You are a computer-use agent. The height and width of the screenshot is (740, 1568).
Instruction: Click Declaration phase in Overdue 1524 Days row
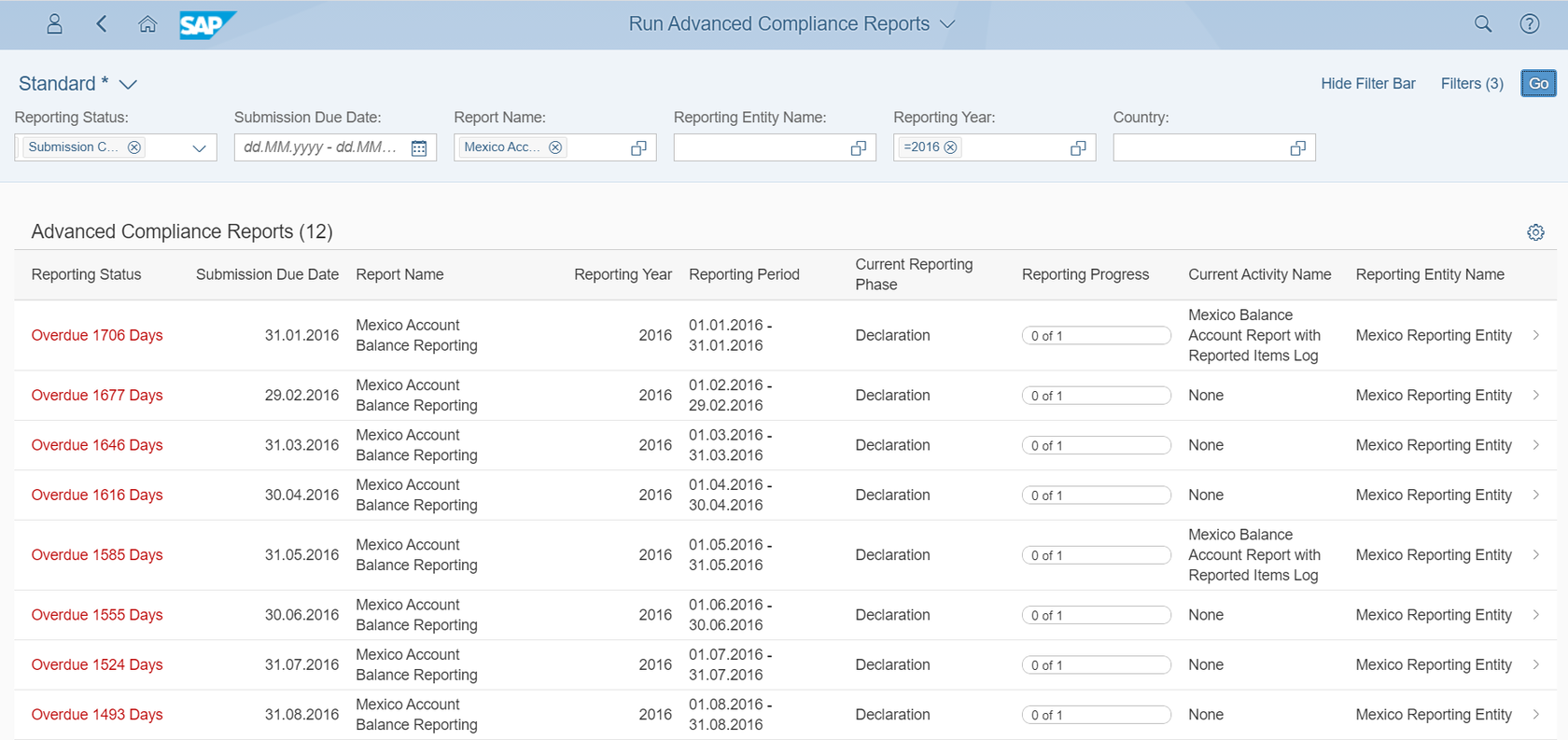click(x=892, y=664)
